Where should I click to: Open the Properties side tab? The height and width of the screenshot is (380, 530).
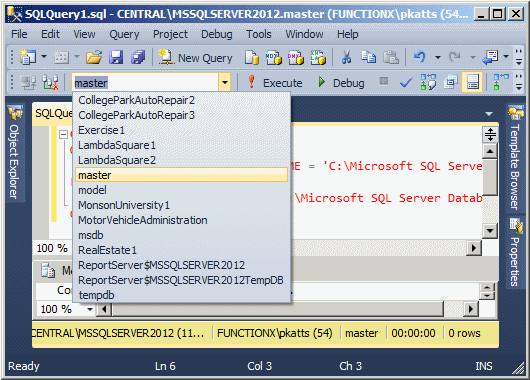pos(516,253)
